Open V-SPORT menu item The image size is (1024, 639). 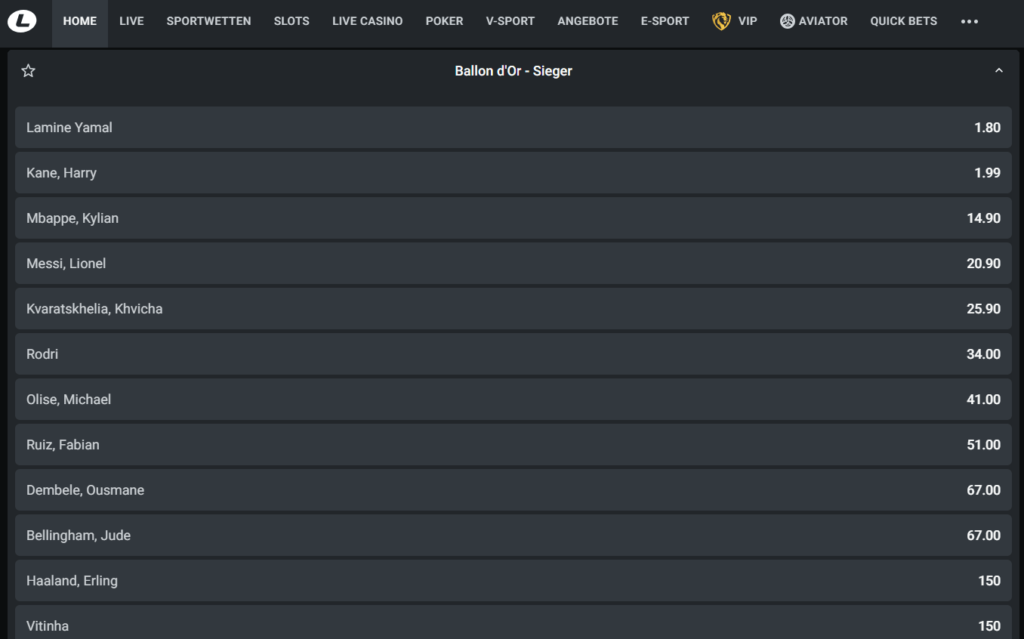[x=510, y=21]
